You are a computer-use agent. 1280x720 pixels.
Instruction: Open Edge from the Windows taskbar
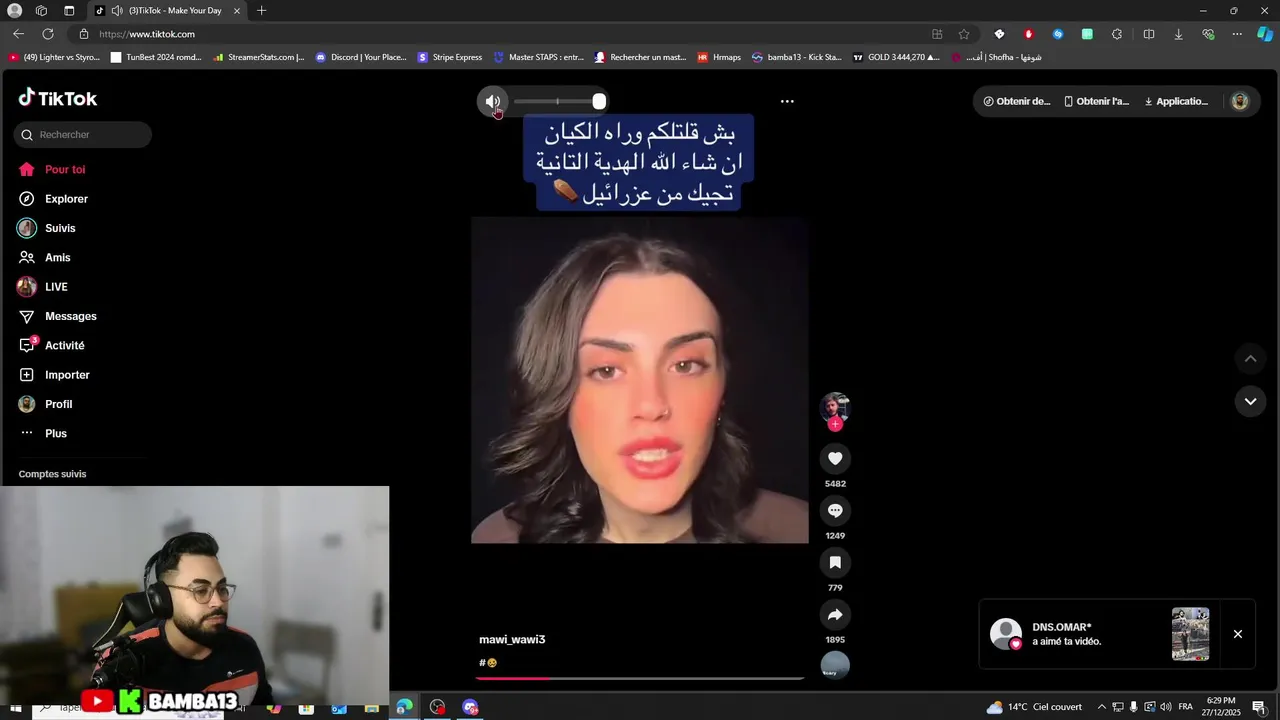(x=404, y=707)
